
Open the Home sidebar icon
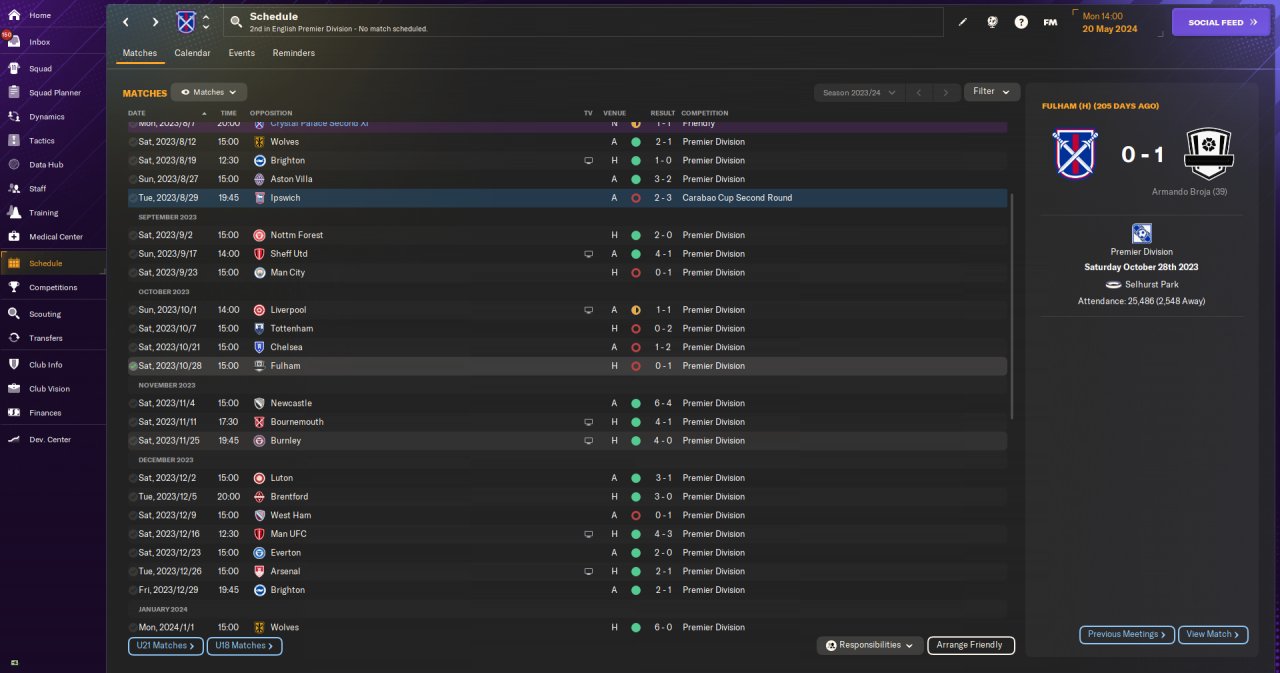coord(14,15)
